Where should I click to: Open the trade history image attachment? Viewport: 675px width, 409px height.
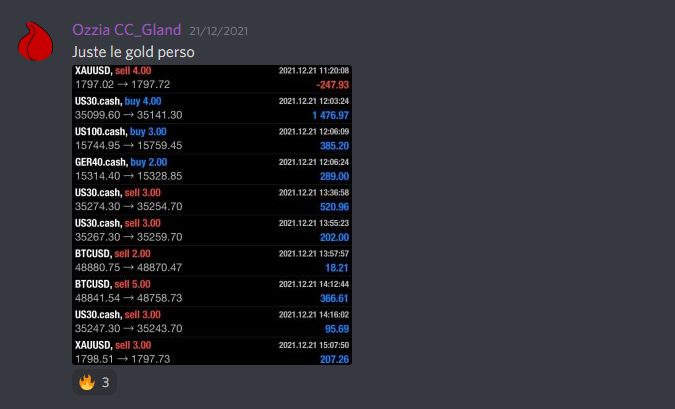pos(212,215)
